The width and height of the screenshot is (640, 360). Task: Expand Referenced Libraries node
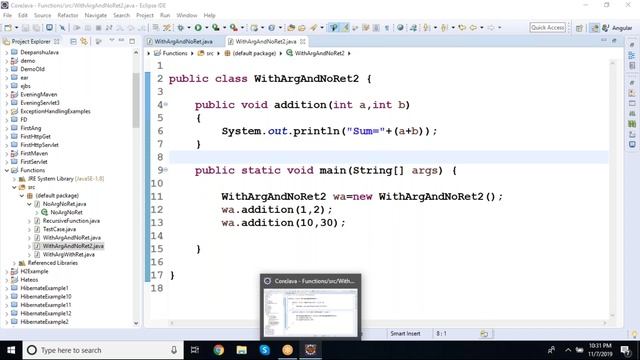(14, 263)
